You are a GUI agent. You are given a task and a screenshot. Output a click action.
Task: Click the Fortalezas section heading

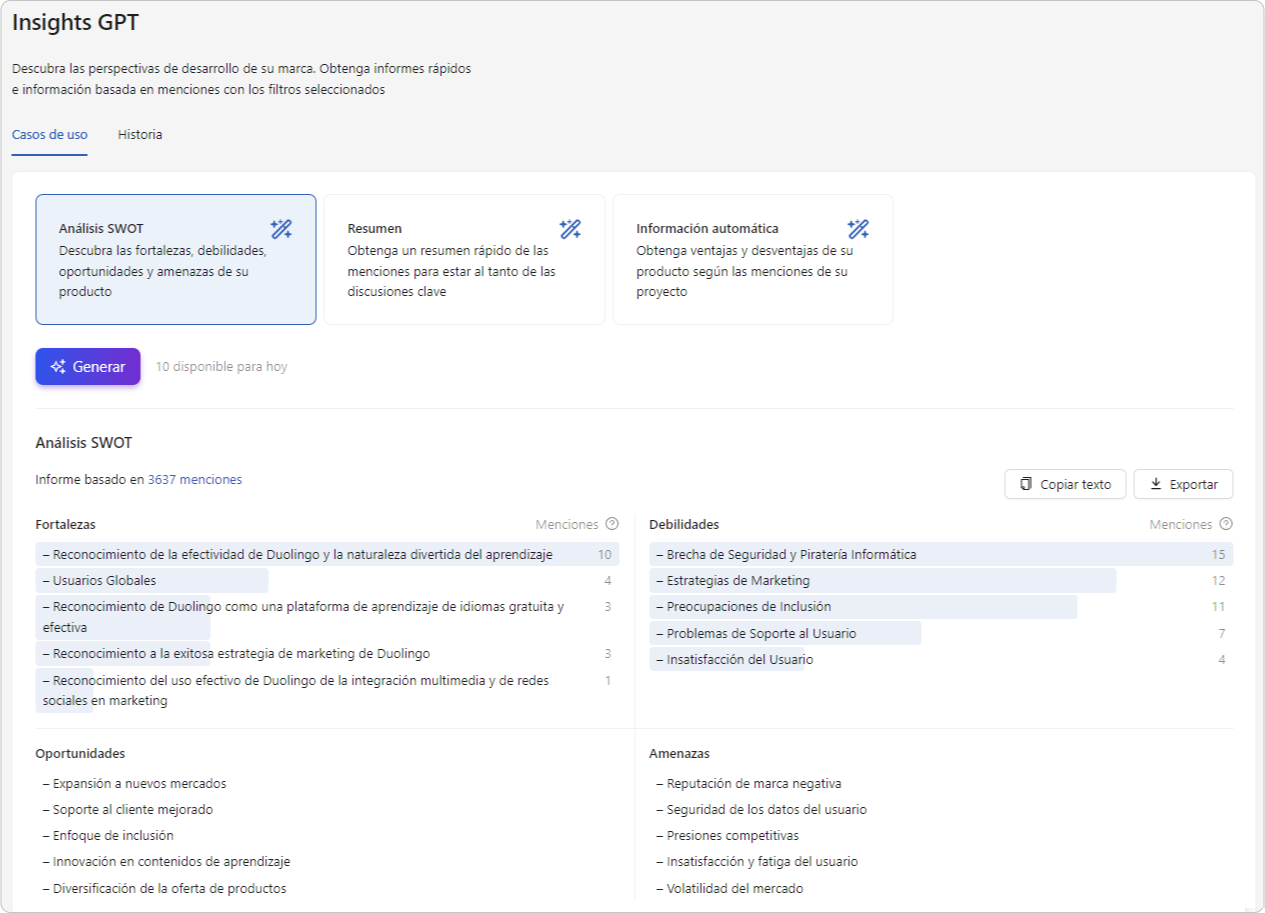[66, 525]
